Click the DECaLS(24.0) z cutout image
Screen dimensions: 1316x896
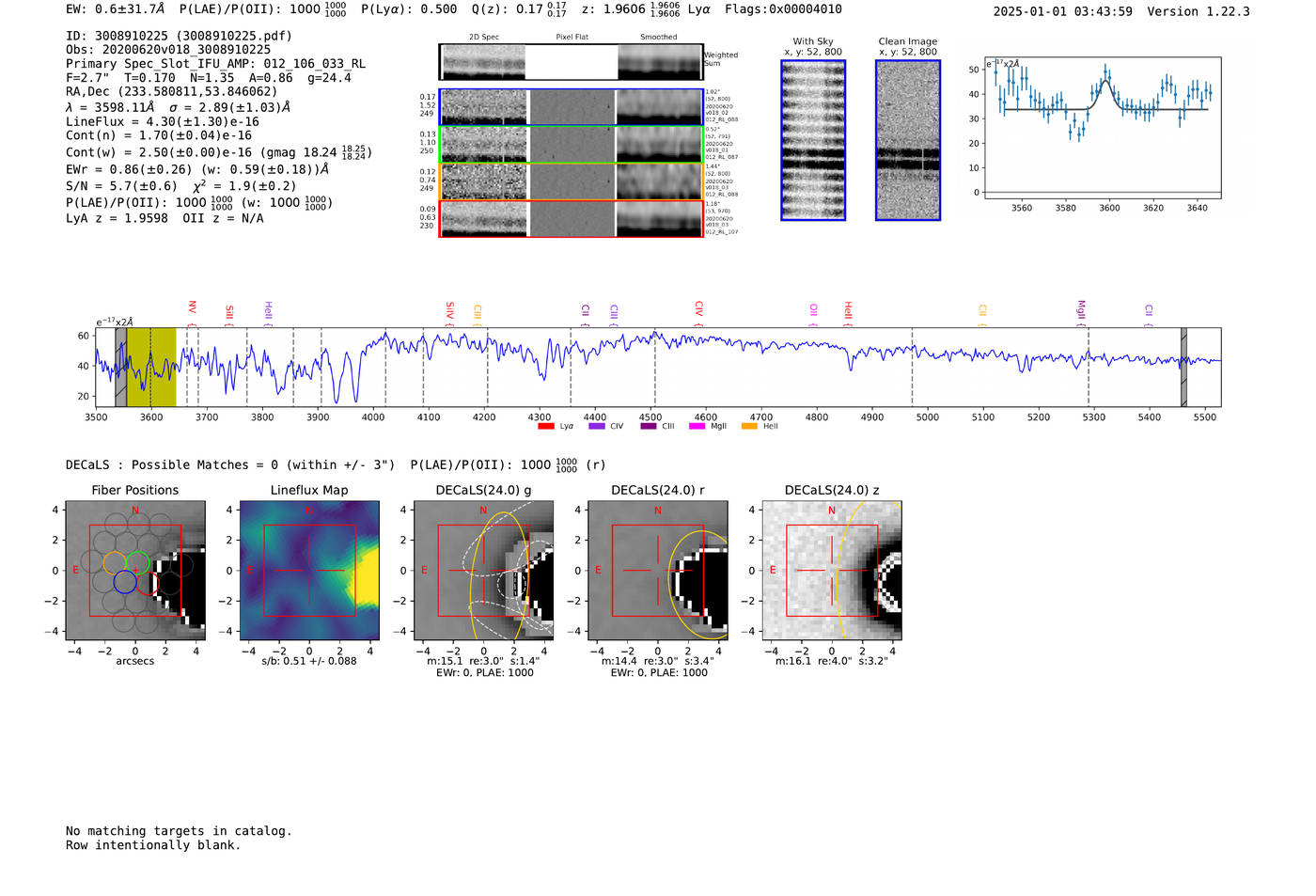click(832, 571)
